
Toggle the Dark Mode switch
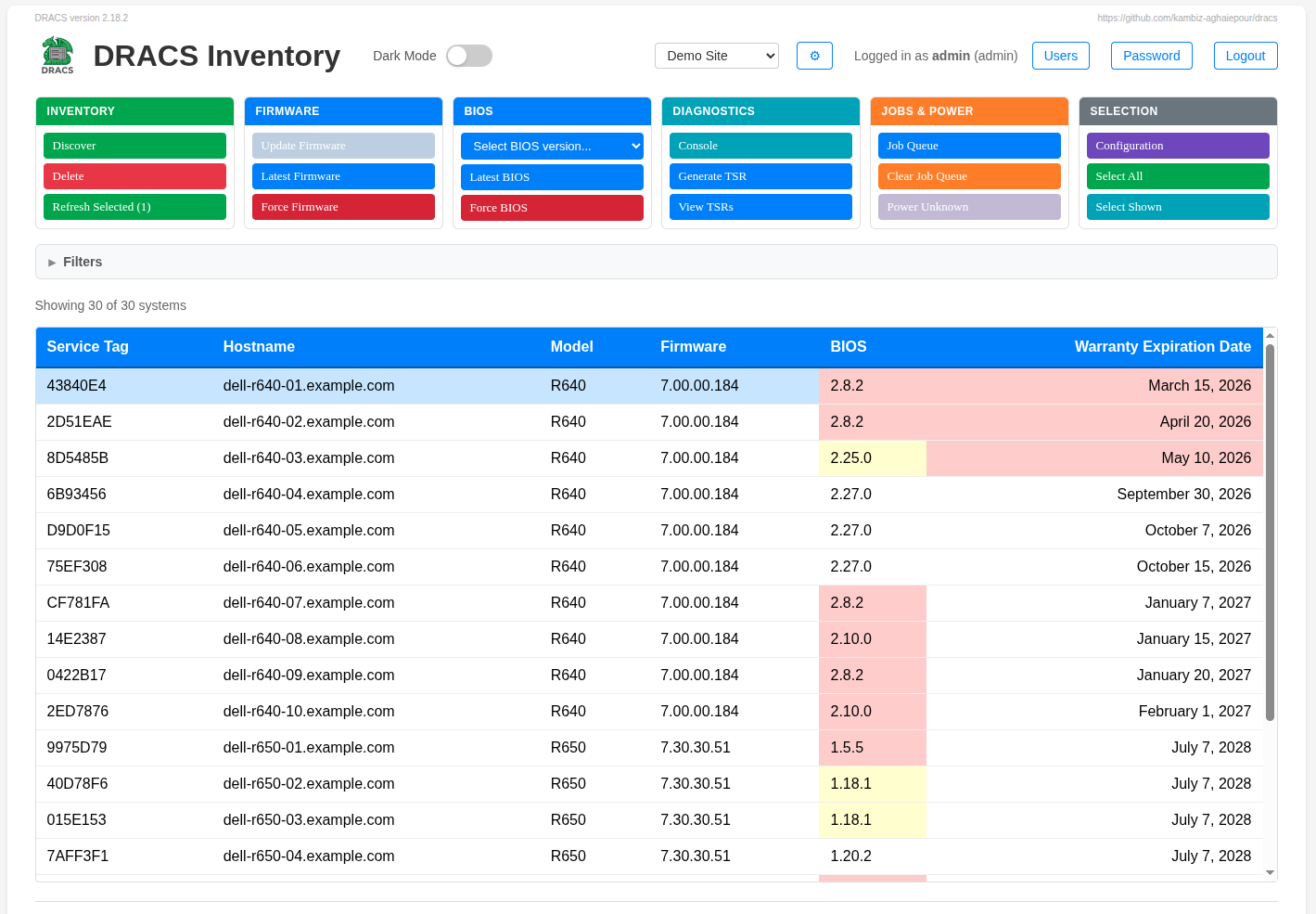[x=469, y=56]
